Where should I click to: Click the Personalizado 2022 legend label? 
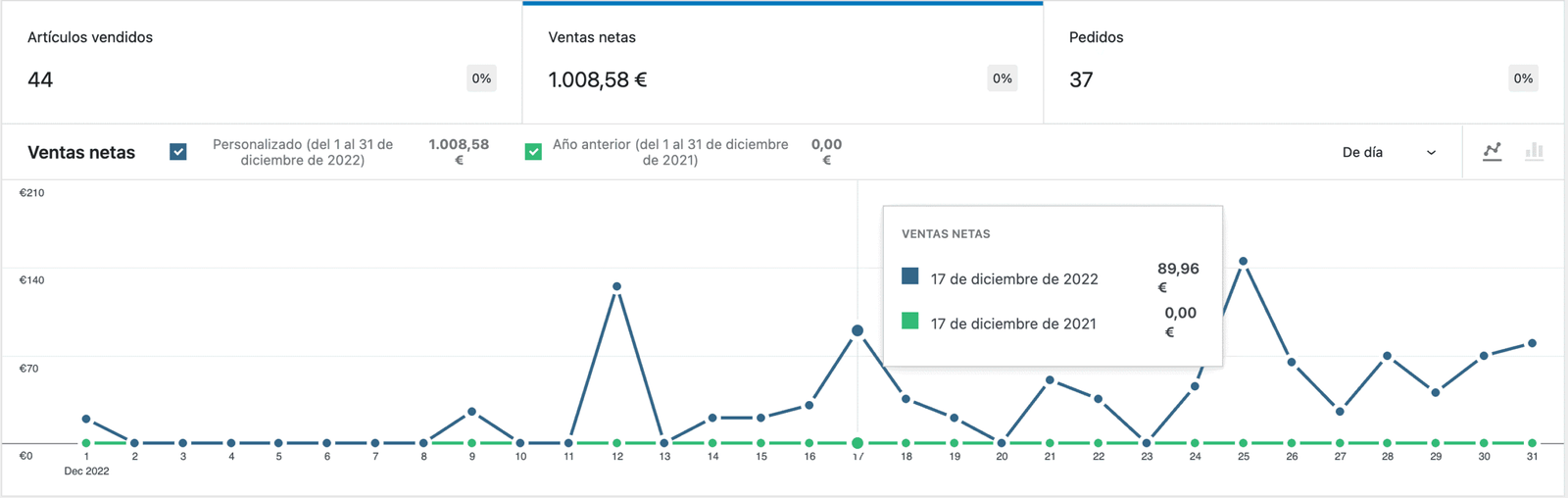tap(303, 152)
